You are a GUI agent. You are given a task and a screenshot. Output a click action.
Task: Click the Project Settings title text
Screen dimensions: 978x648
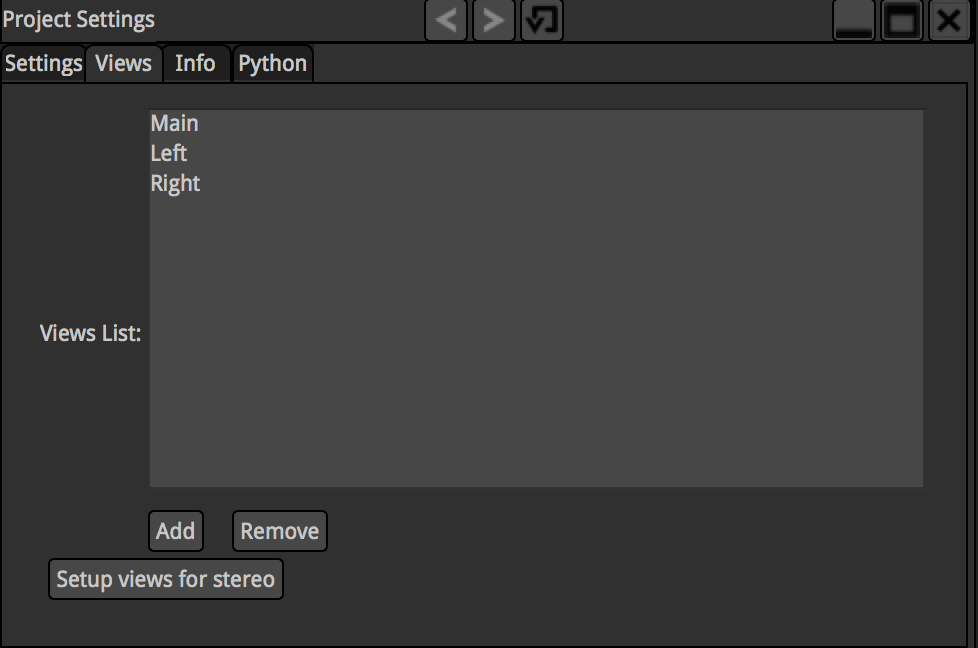[x=79, y=20]
